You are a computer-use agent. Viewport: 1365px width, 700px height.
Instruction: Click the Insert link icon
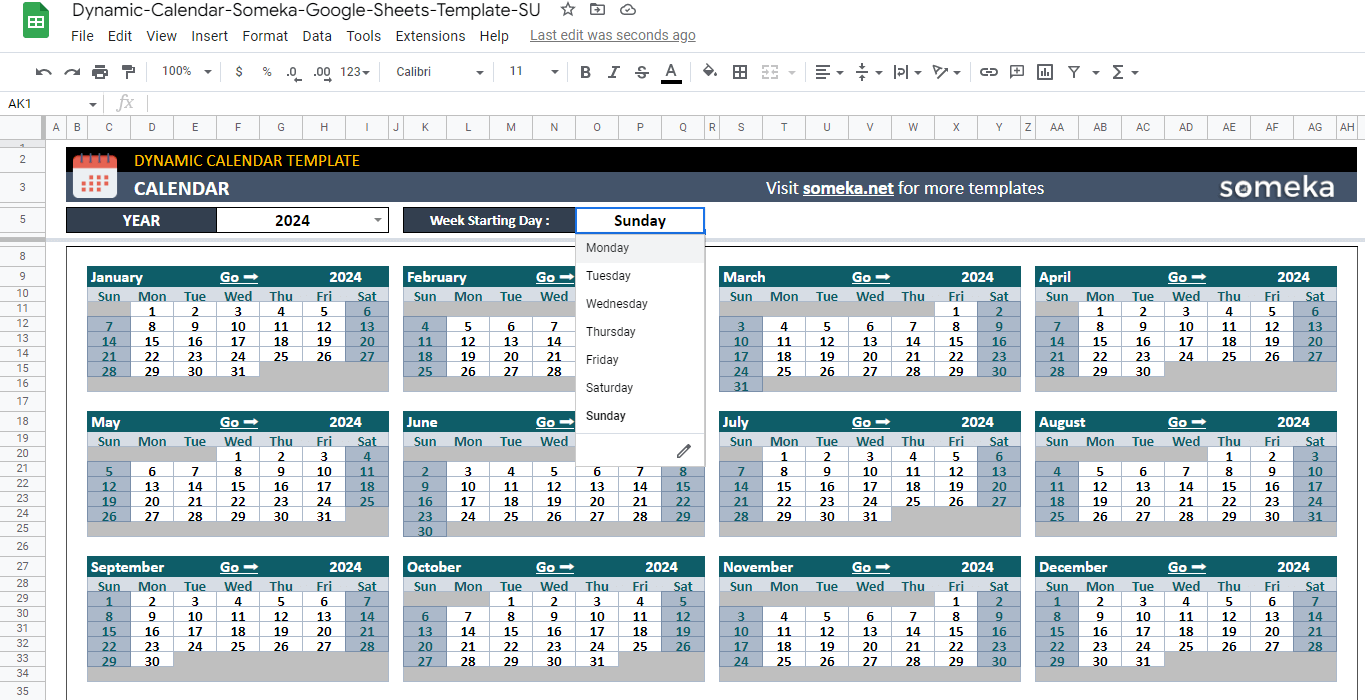coord(988,71)
